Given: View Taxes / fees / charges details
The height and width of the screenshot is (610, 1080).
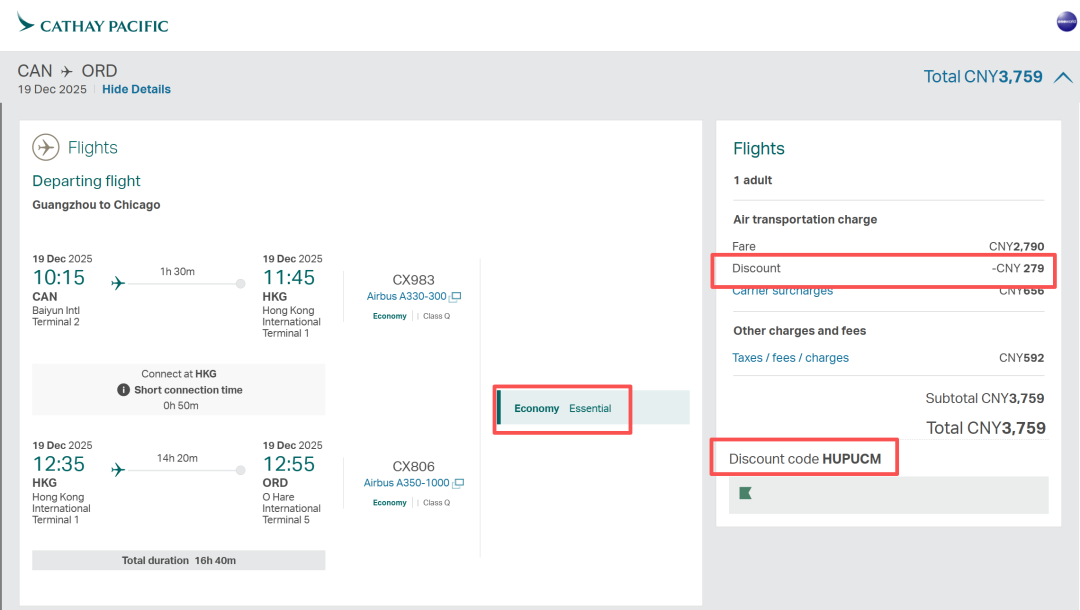Looking at the screenshot, I should 790,358.
